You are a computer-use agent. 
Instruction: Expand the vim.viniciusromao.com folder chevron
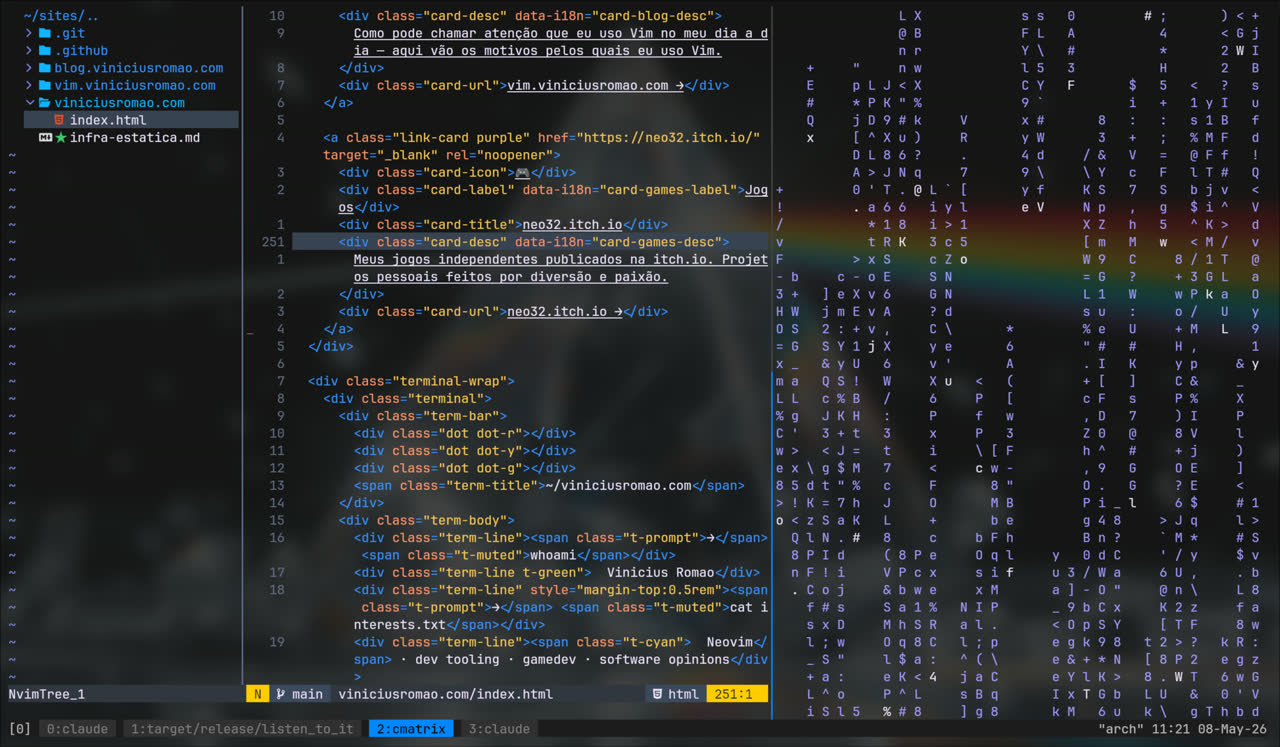(29, 85)
